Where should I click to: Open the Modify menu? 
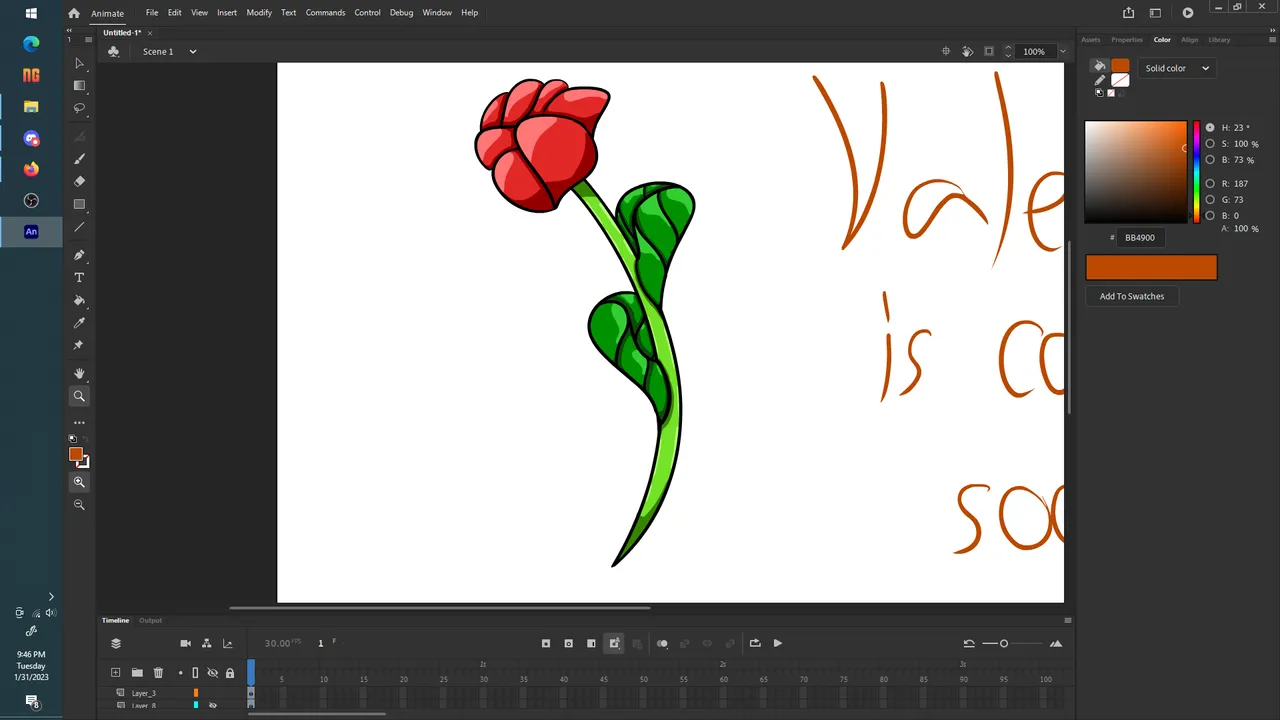[259, 13]
